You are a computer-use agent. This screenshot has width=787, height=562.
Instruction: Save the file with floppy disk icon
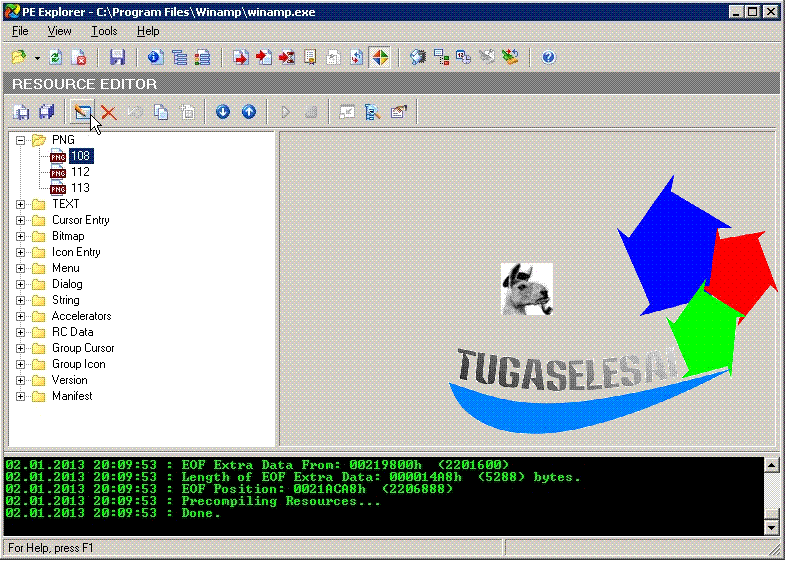[x=117, y=57]
